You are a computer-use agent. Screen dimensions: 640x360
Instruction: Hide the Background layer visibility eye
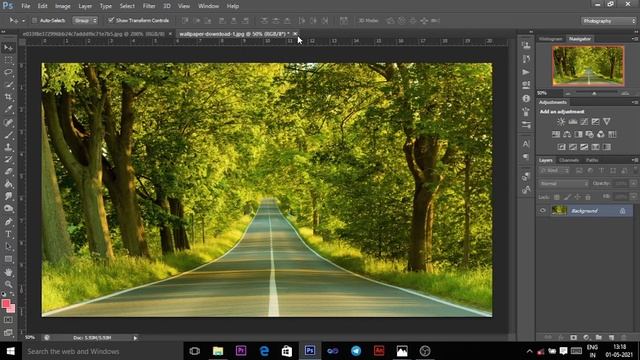click(543, 211)
